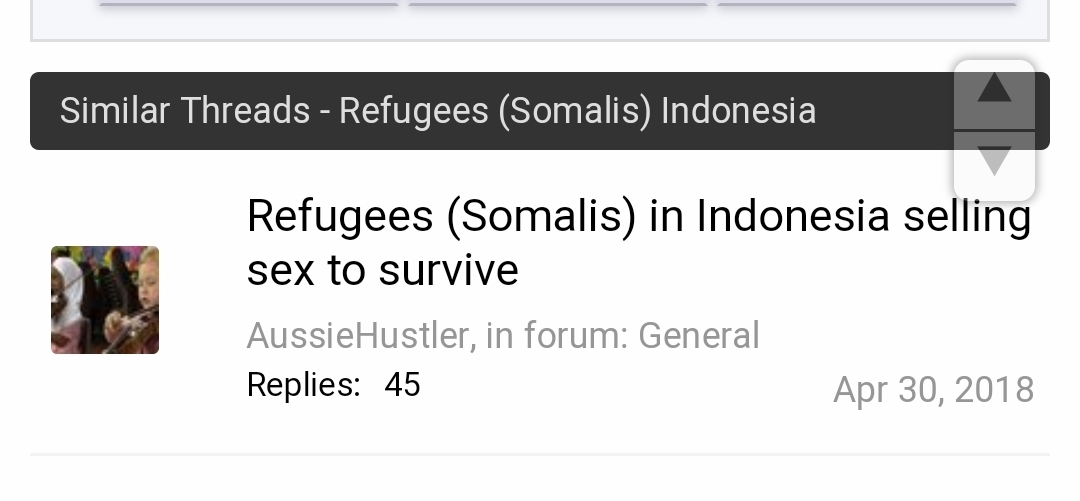Click the Apr 30, 2018 date
The image size is (1080, 501).
click(x=933, y=390)
